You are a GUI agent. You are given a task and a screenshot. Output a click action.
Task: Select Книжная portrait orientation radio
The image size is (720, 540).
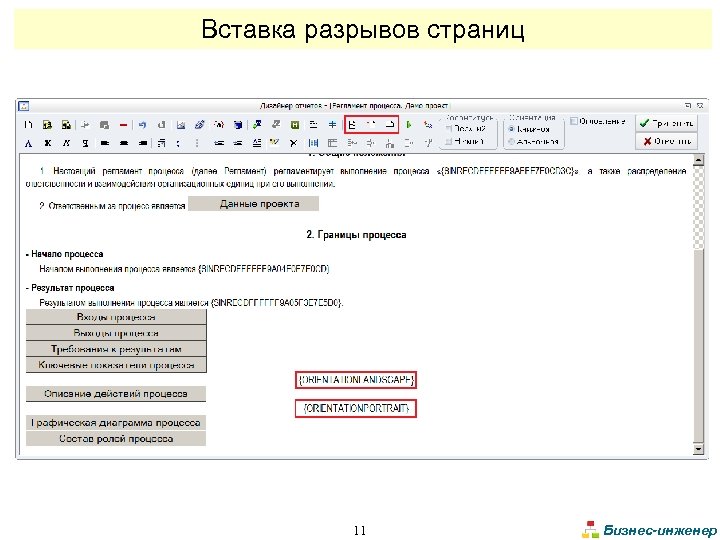(x=511, y=129)
